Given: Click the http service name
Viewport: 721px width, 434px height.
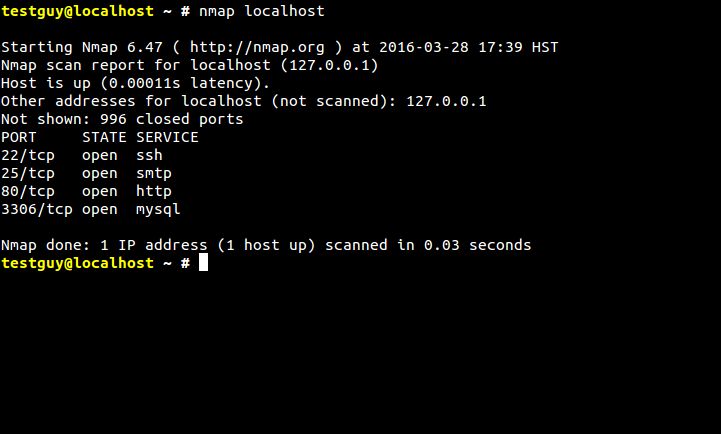Looking at the screenshot, I should [x=154, y=191].
